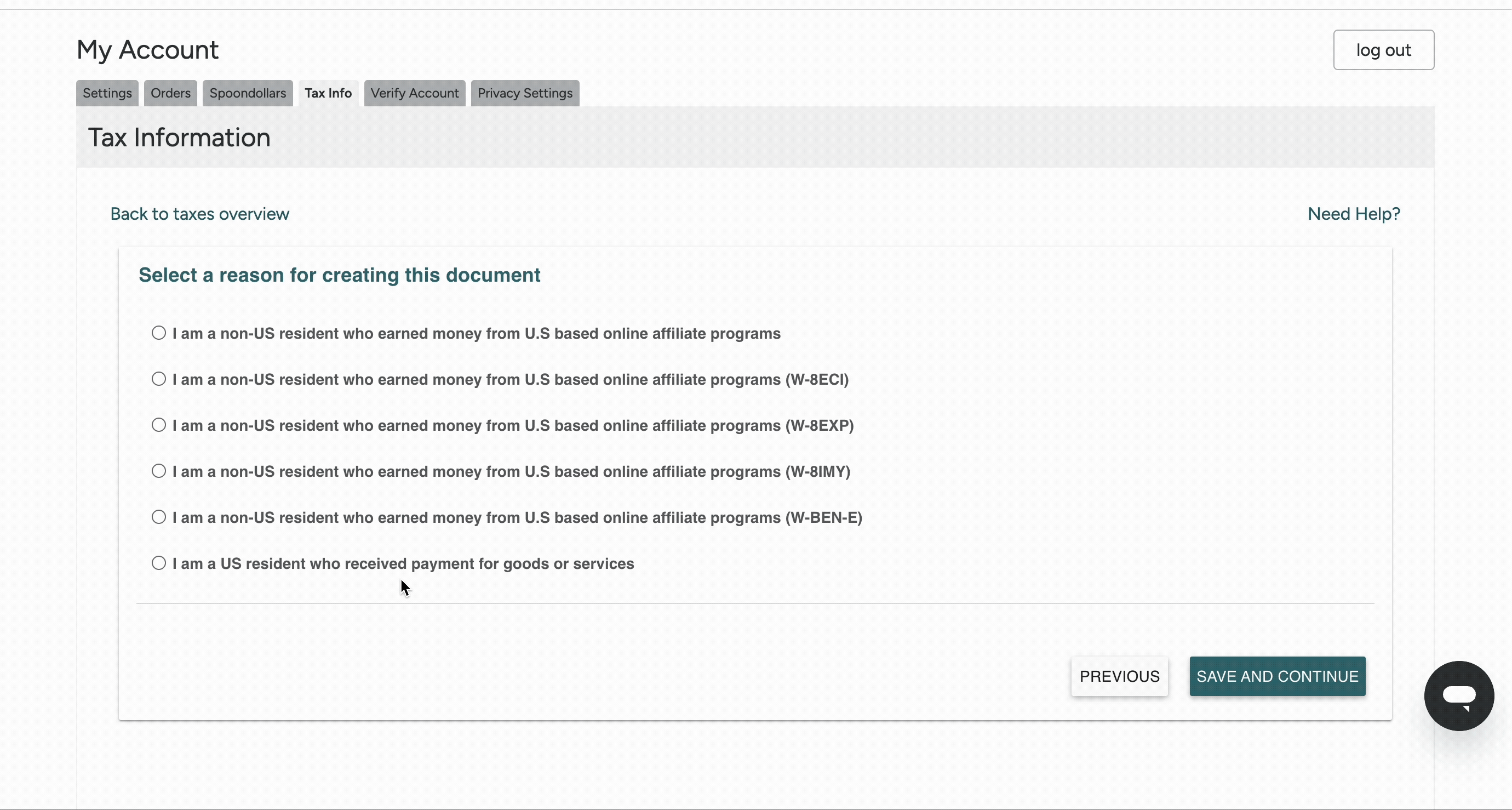Viewport: 1512px width, 810px height.
Task: Click the Tax Info tab
Action: [x=328, y=93]
